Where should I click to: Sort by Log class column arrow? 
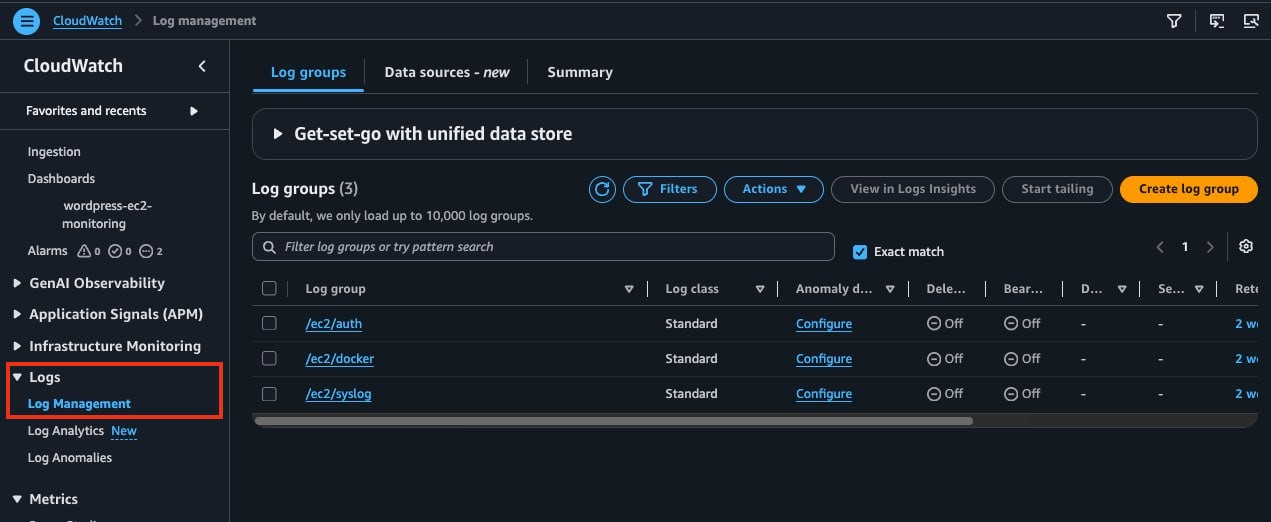(x=760, y=289)
